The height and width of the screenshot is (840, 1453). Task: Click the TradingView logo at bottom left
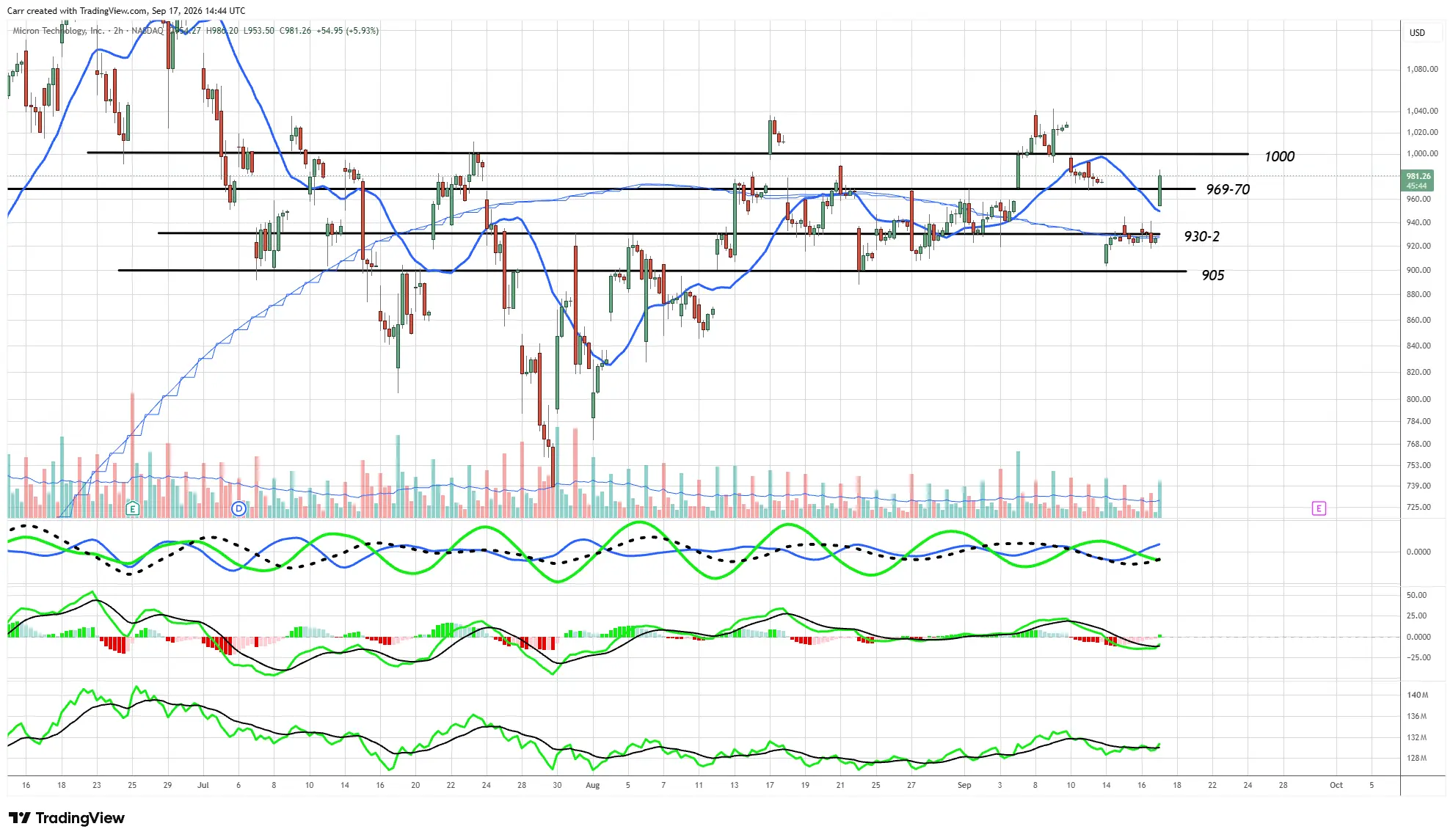67,818
